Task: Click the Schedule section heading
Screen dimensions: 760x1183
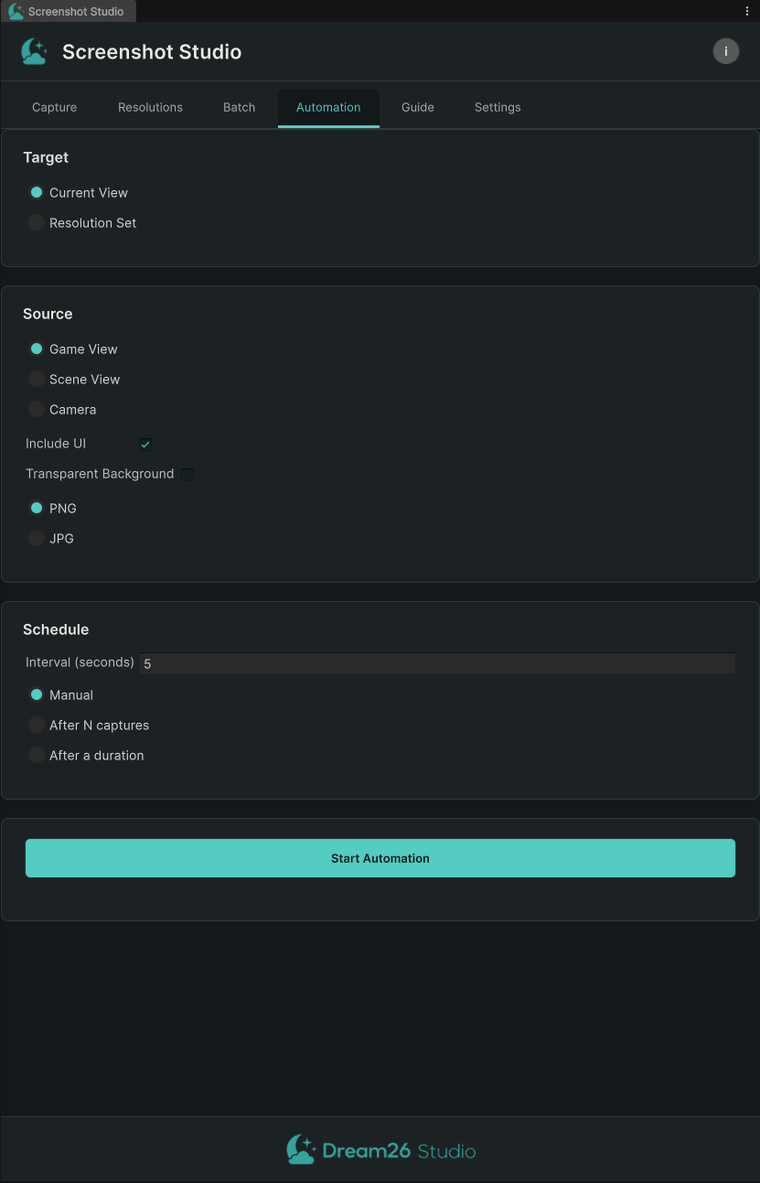Action: (56, 629)
